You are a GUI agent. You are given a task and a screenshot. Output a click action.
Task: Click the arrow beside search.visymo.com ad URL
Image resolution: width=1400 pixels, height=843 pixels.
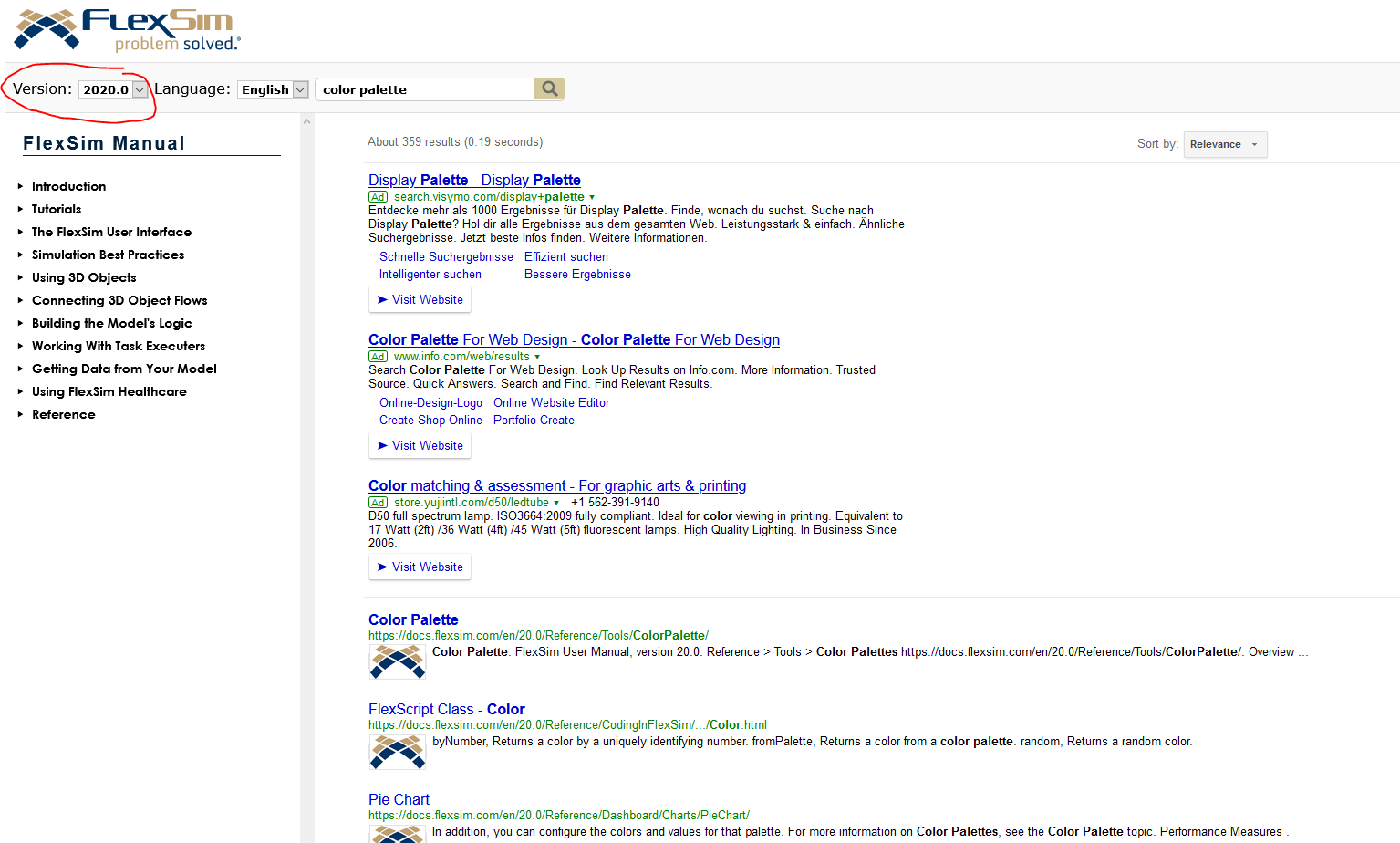(x=592, y=197)
